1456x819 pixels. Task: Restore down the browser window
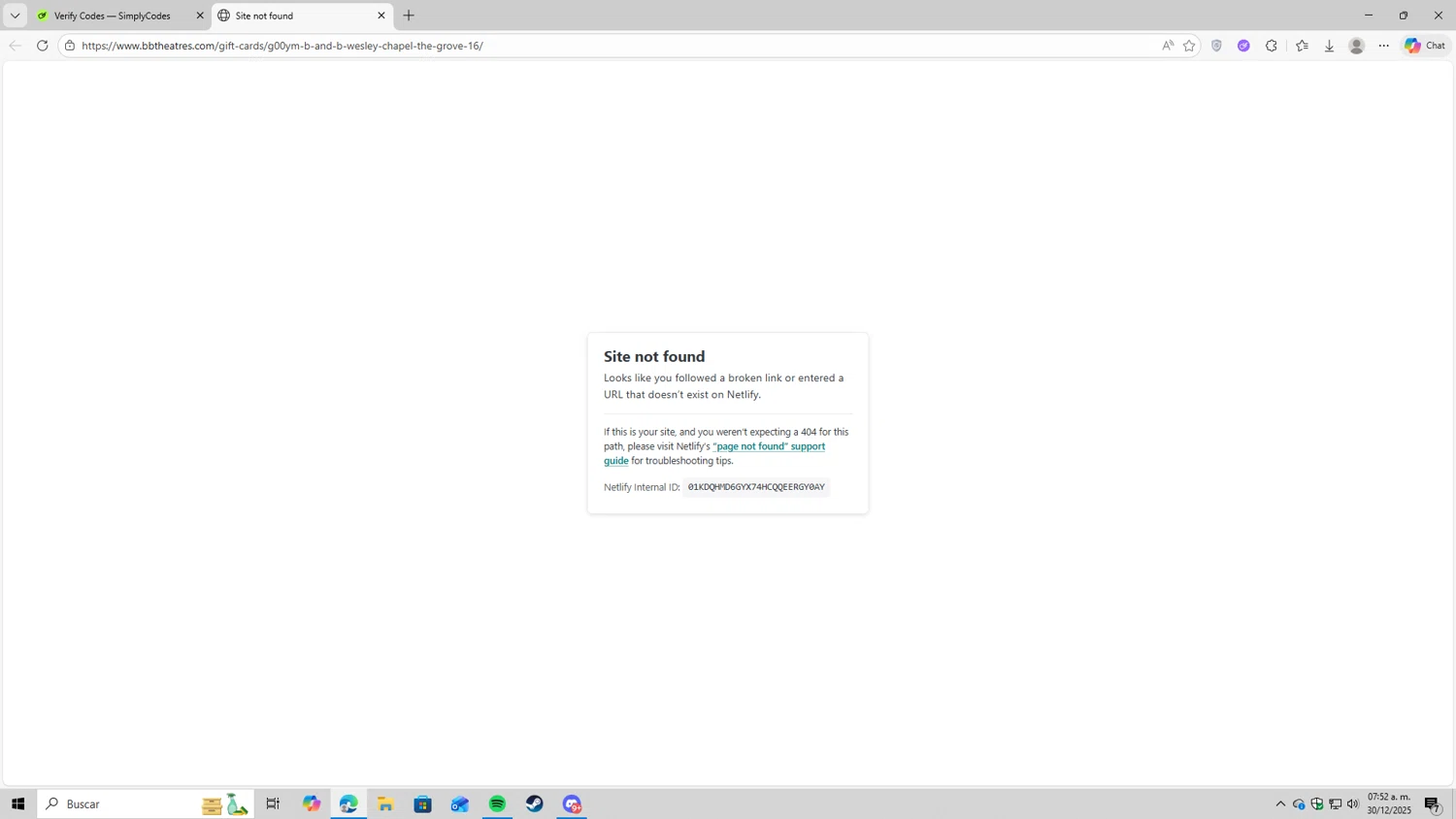1404,16
